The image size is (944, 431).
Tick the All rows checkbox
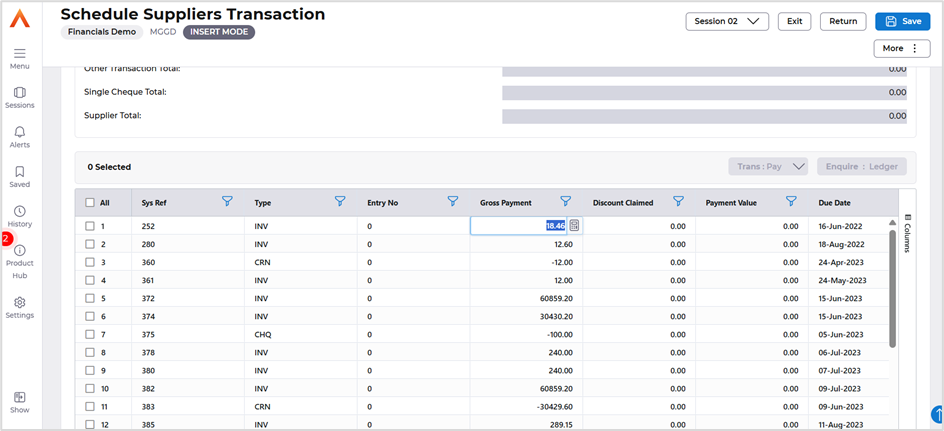click(x=90, y=202)
